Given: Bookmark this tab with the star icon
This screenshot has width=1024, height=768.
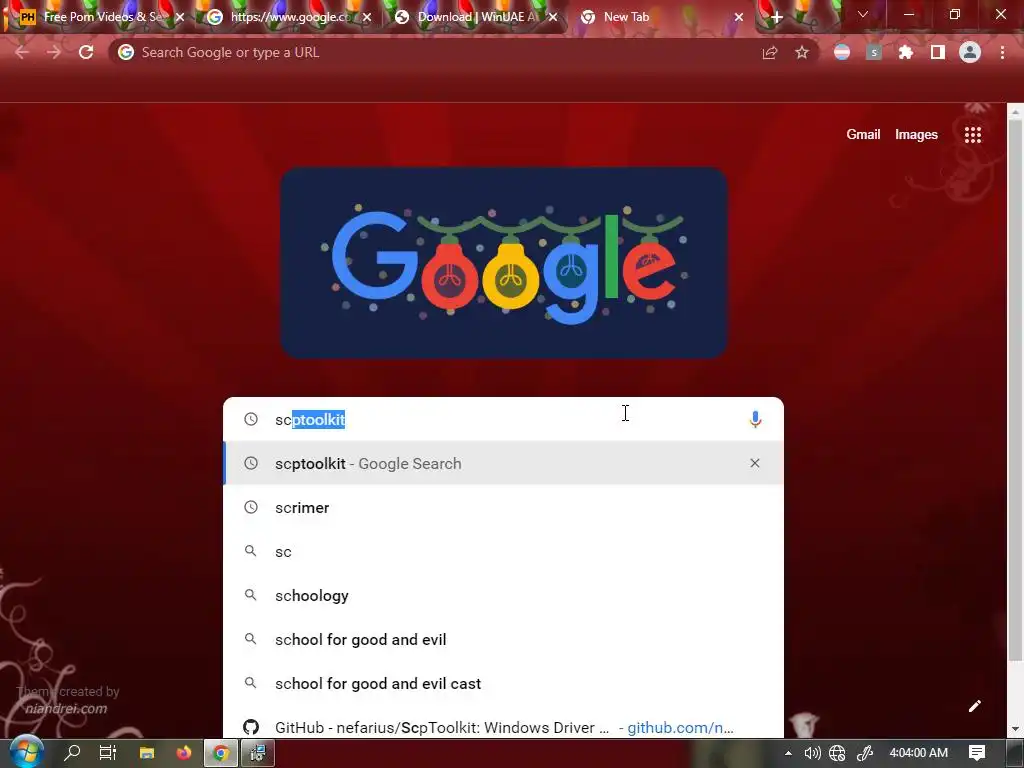Looking at the screenshot, I should tap(802, 52).
